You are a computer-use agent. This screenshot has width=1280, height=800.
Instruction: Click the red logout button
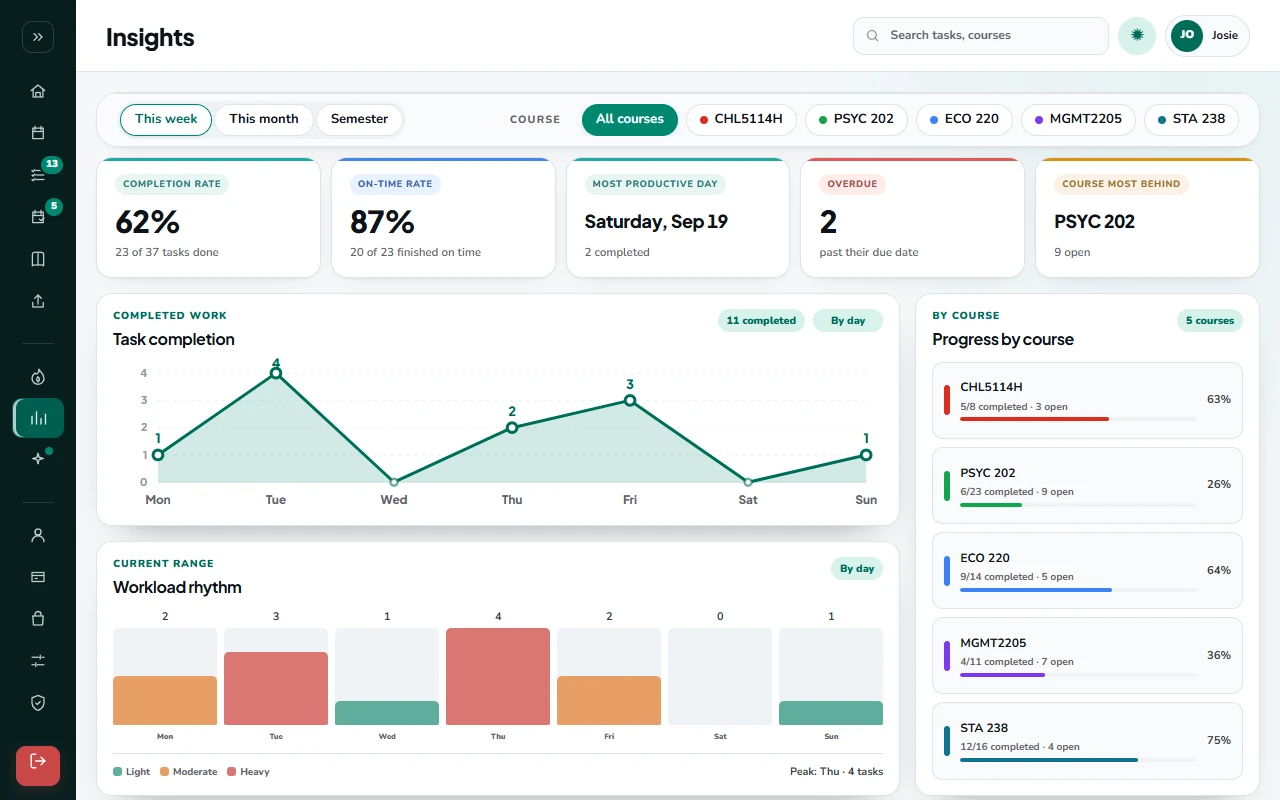[38, 766]
